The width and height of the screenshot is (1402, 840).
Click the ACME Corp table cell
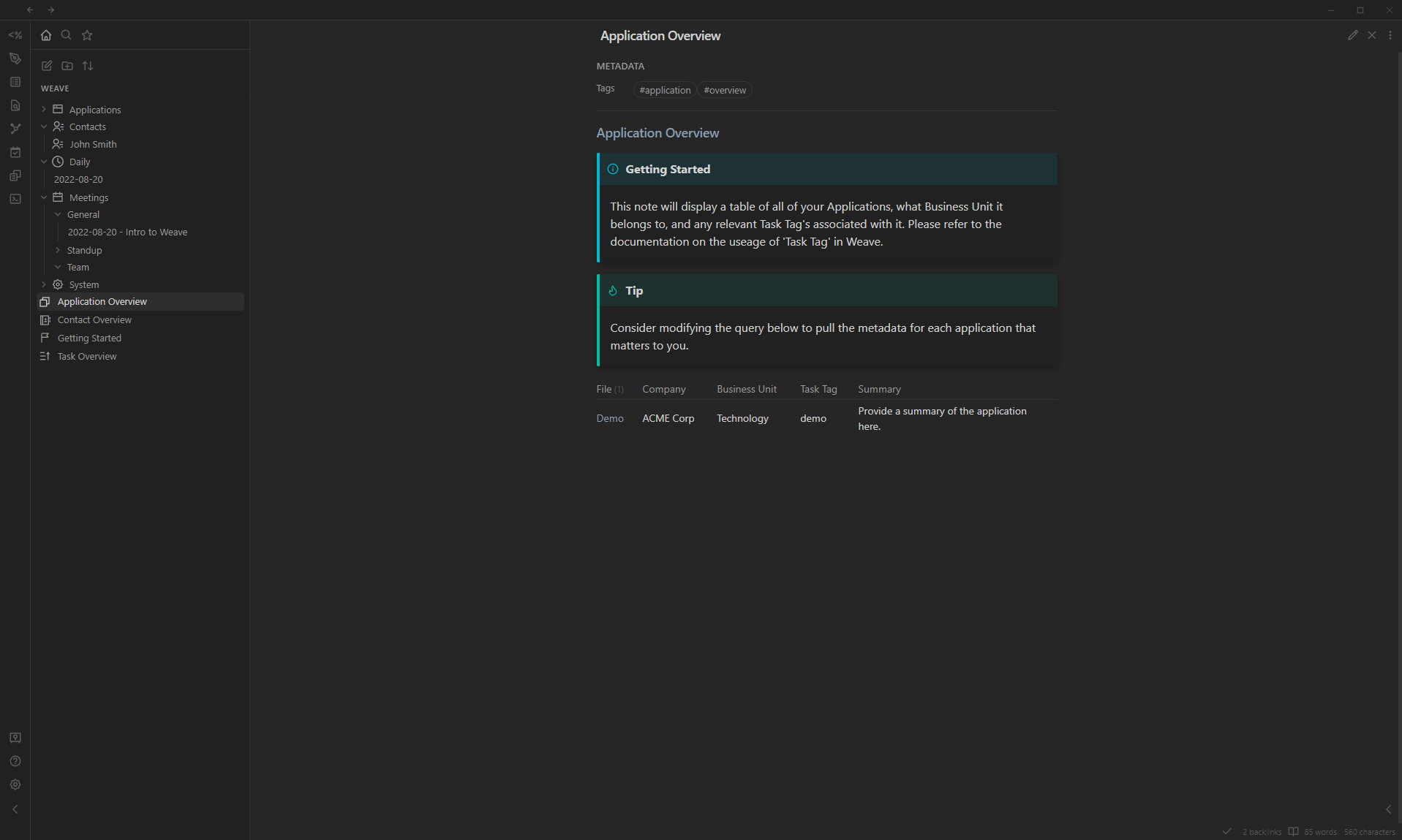coord(668,418)
